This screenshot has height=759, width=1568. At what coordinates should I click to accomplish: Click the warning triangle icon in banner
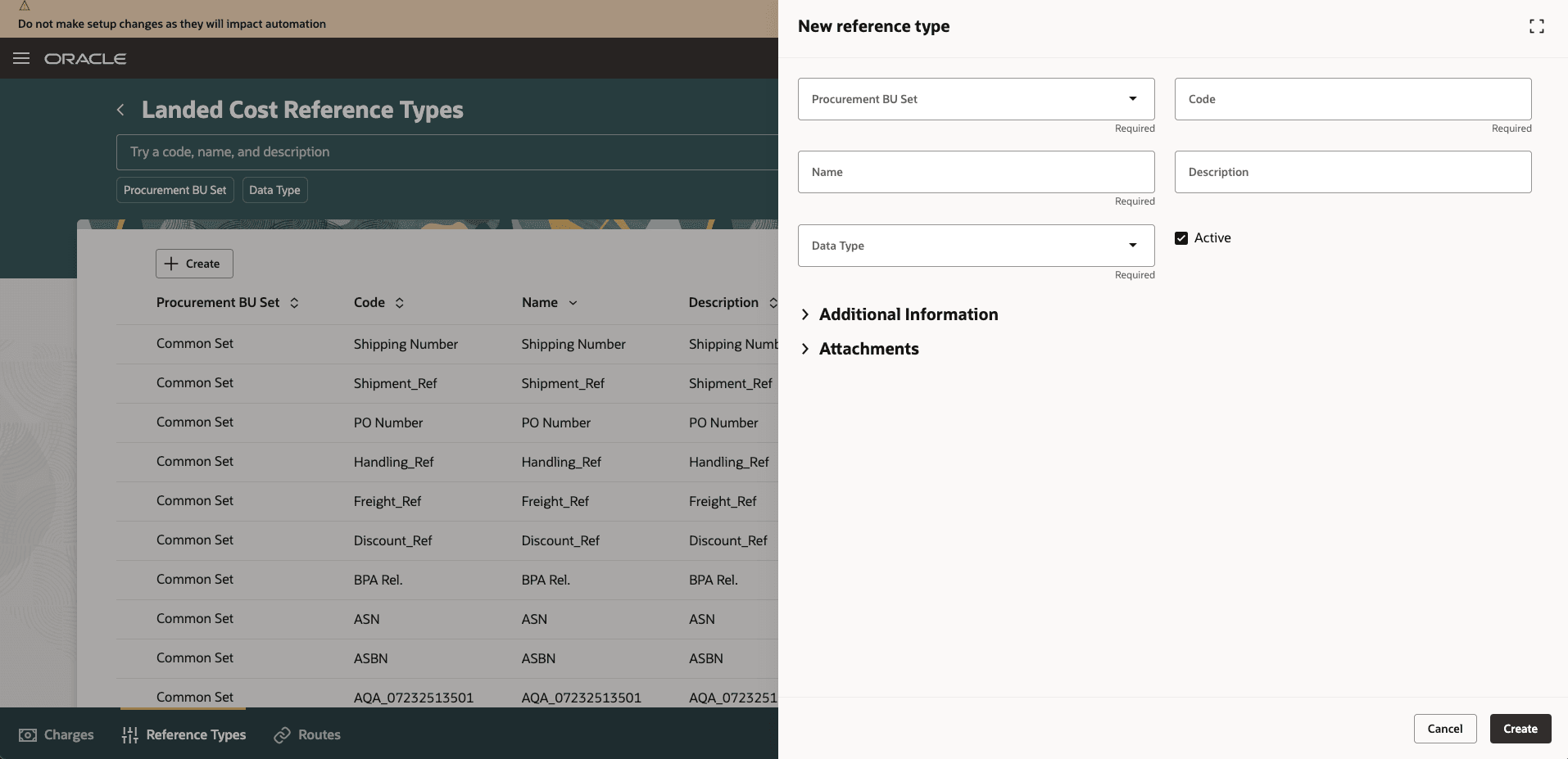pos(25,6)
